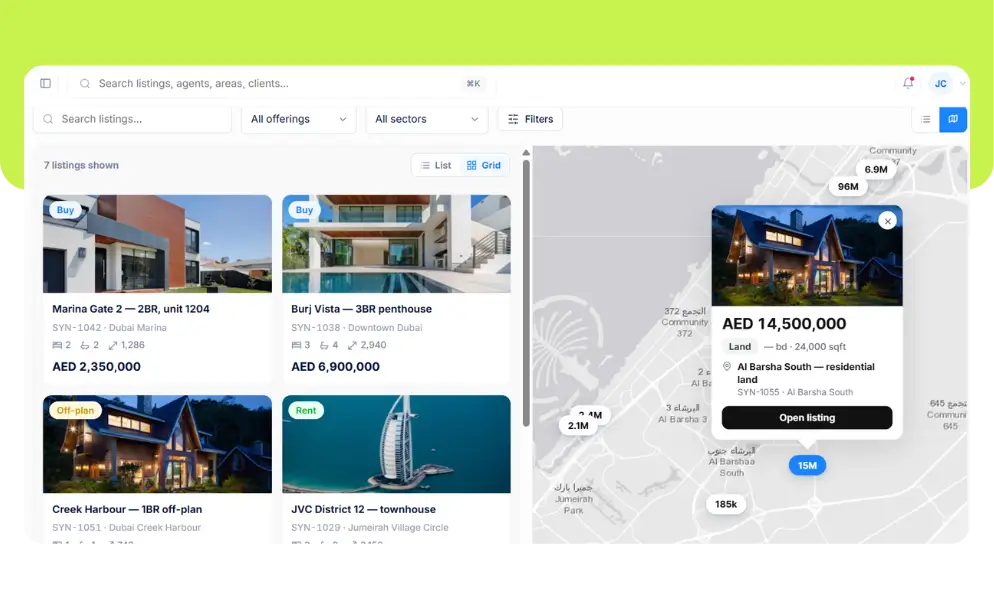Click the magnifier icon in global search
Screen dimensions: 994x609
point(85,84)
